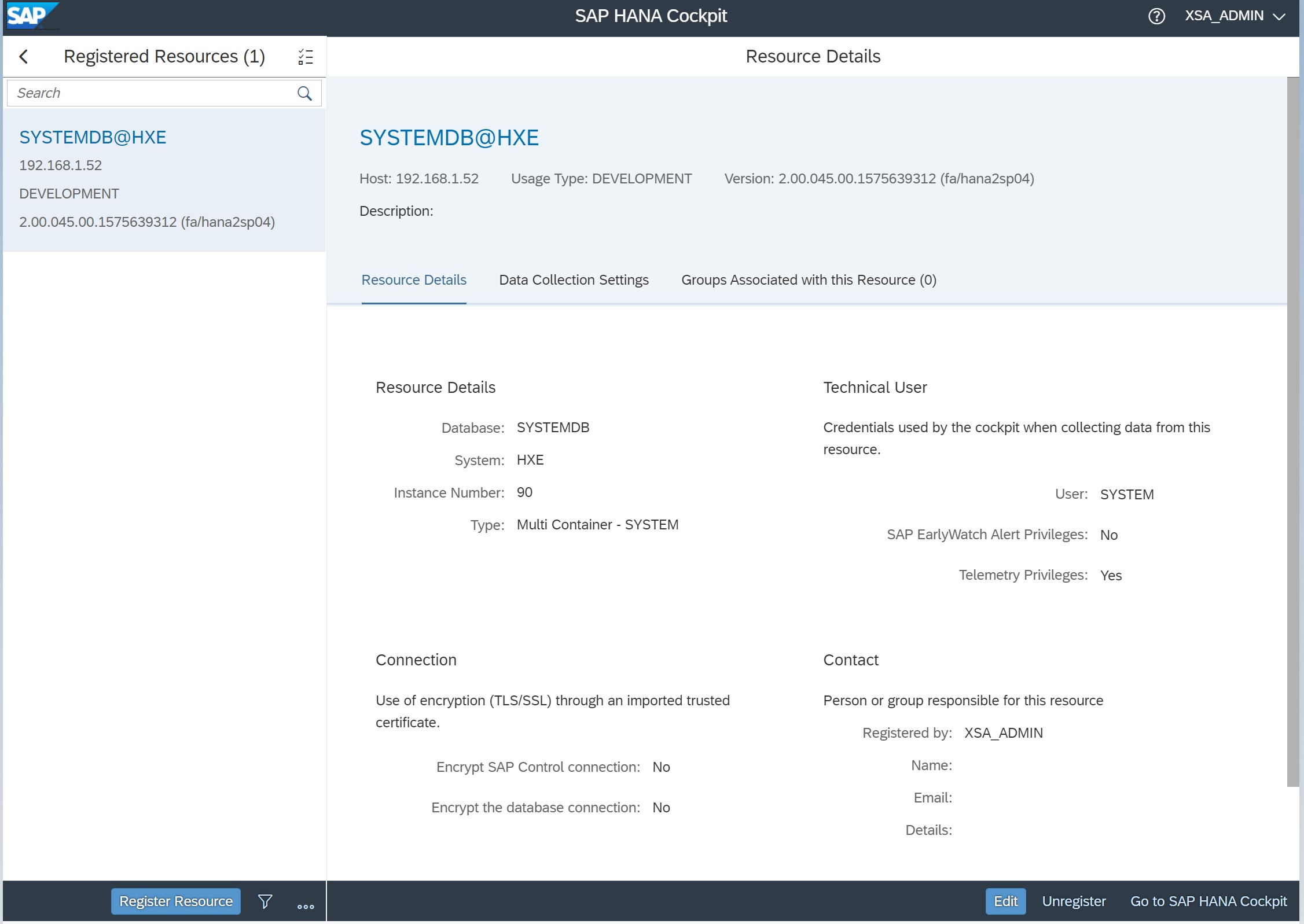Select SYSTEMDB@HXE in the resource list
Screen dimensions: 1304x924
click(93, 138)
